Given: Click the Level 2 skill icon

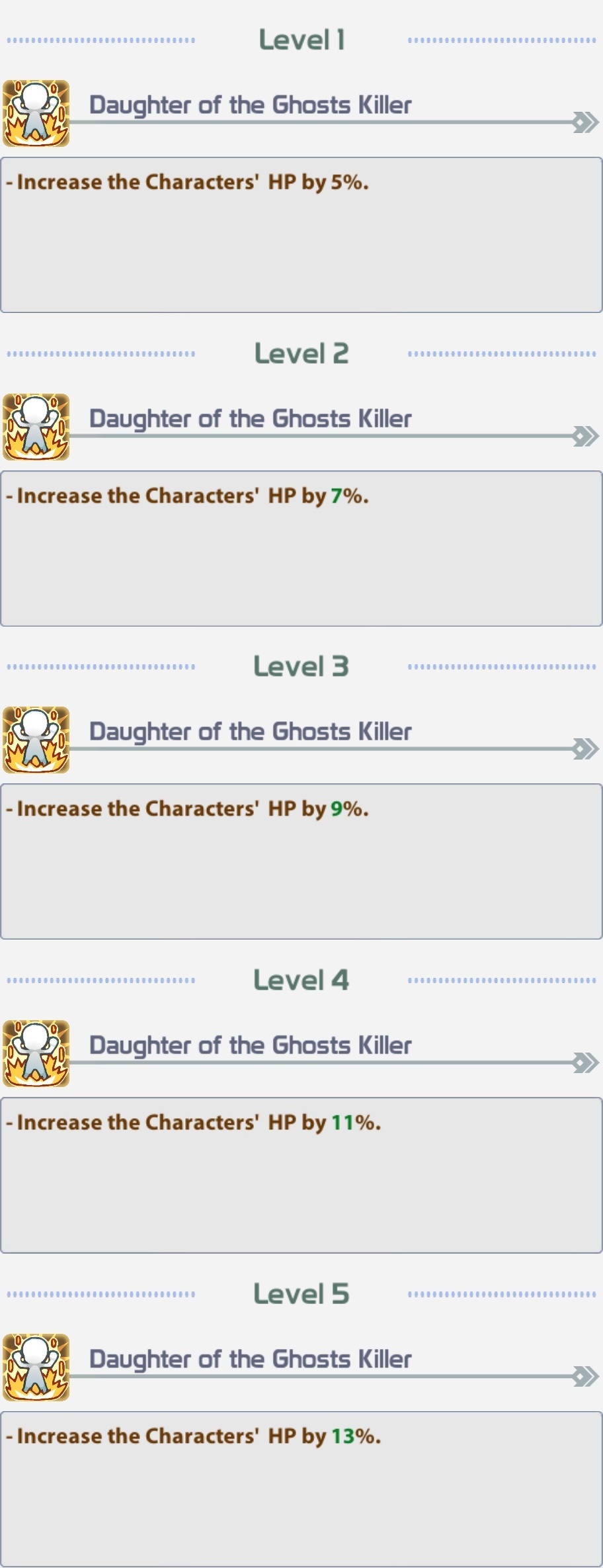Looking at the screenshot, I should (36, 427).
